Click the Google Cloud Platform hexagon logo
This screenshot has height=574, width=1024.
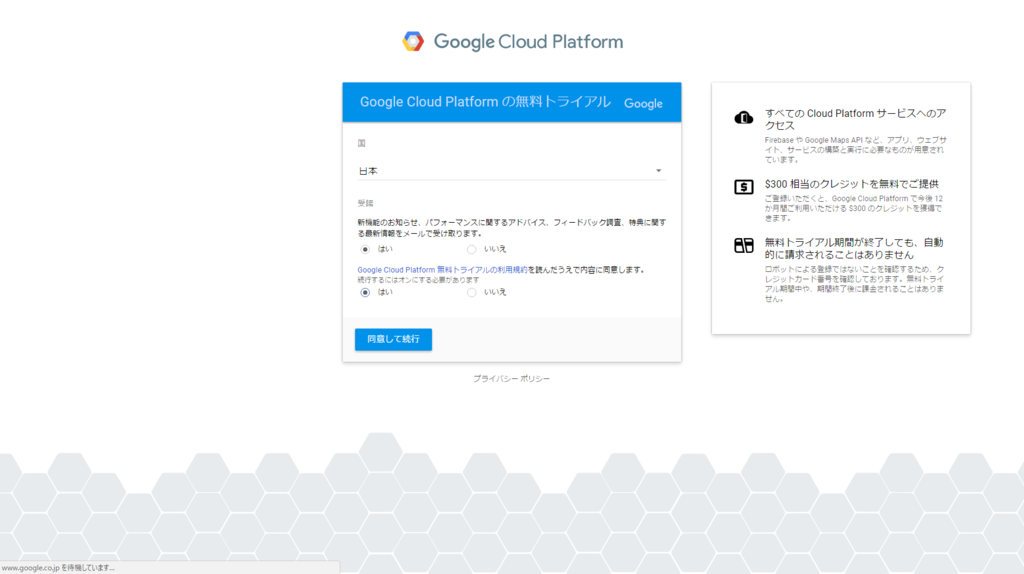(x=413, y=41)
